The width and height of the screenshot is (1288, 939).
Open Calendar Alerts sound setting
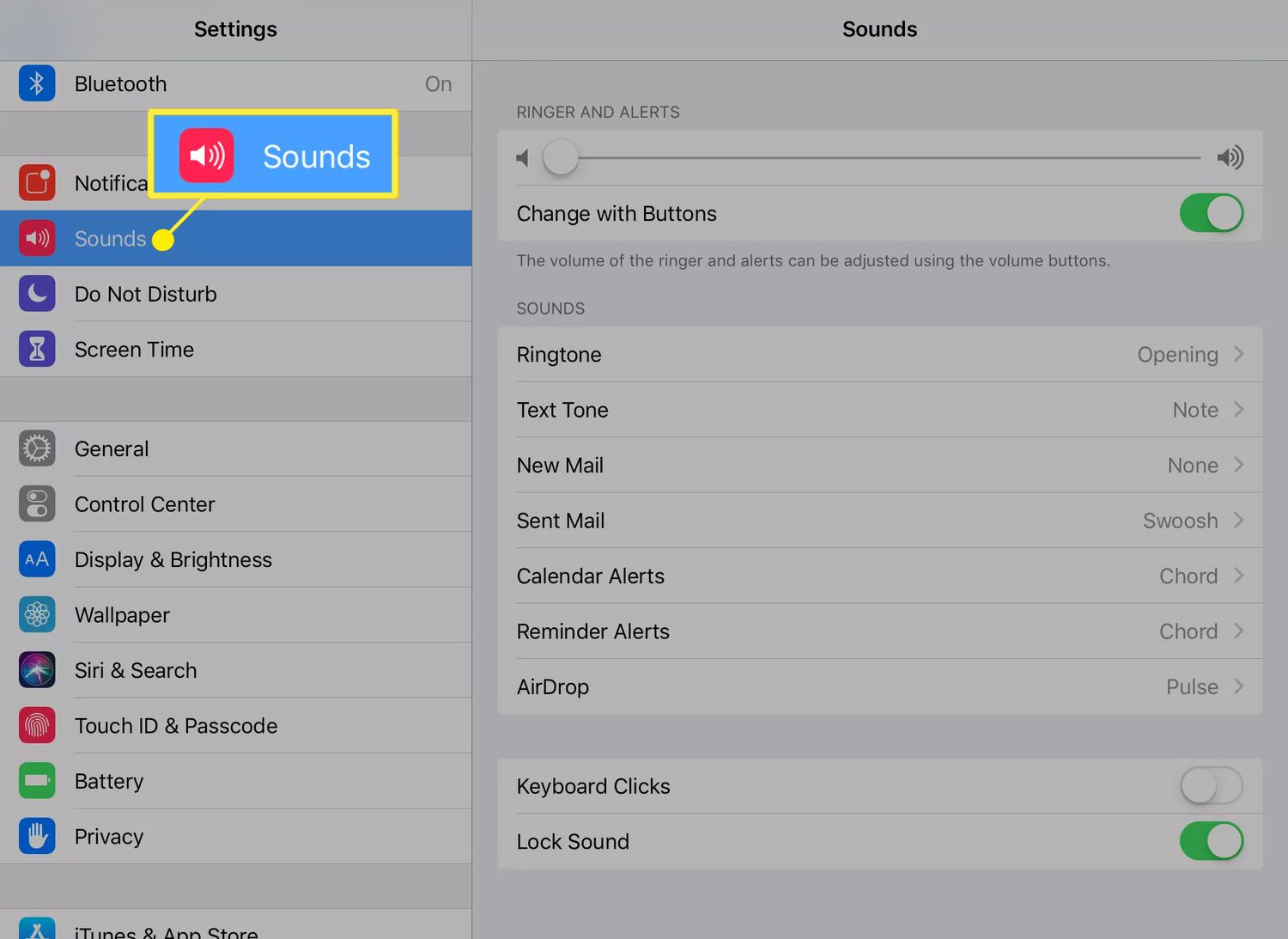pos(879,576)
